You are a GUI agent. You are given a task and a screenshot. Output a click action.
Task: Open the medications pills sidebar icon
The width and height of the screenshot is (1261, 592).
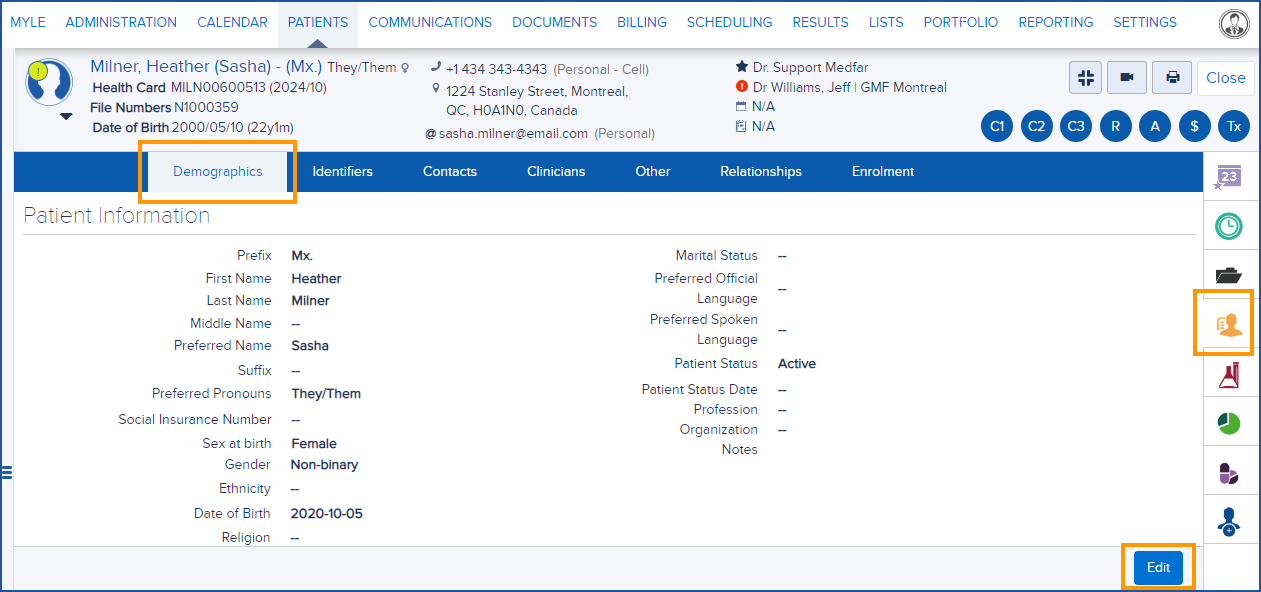1230,470
